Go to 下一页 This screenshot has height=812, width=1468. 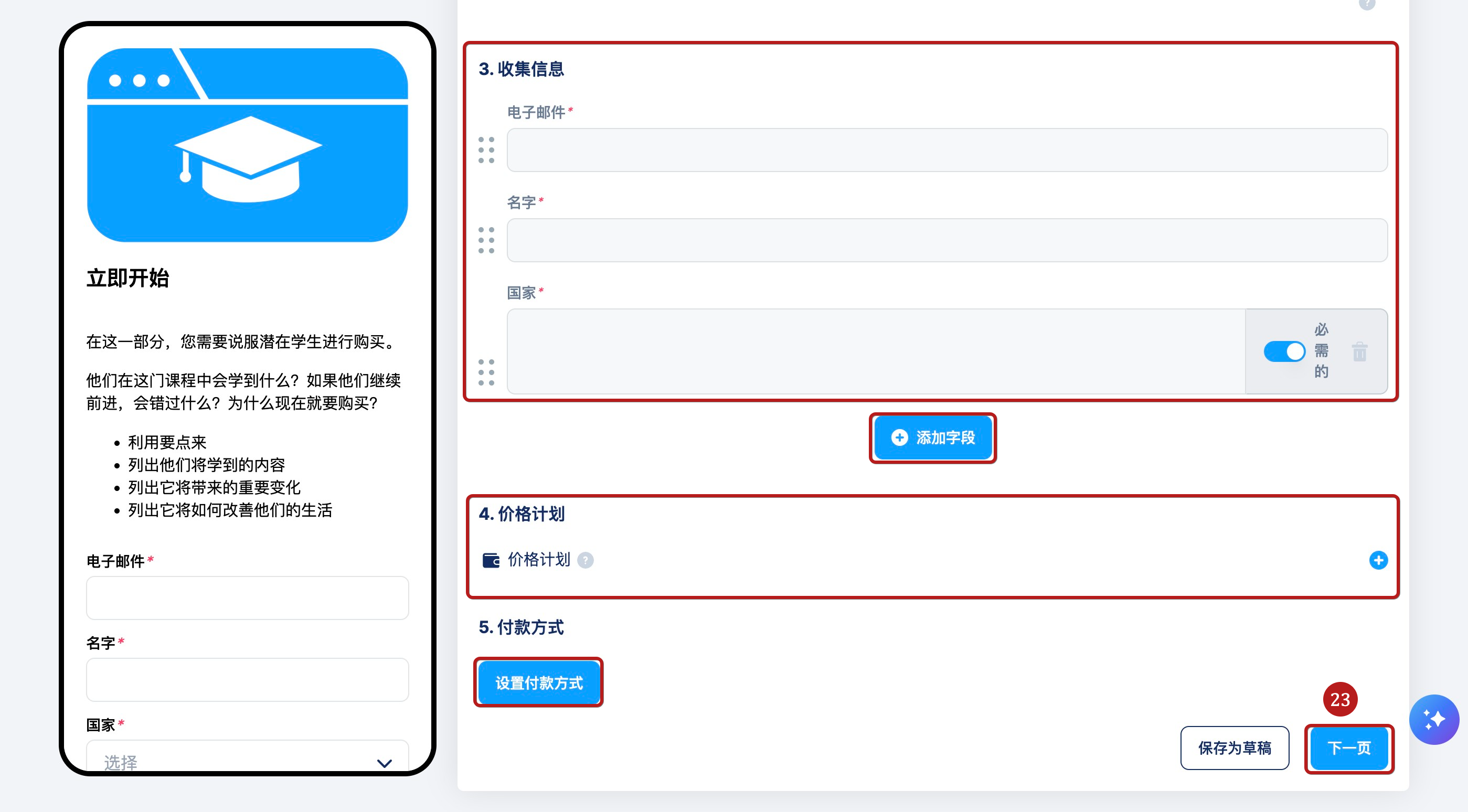(1349, 747)
